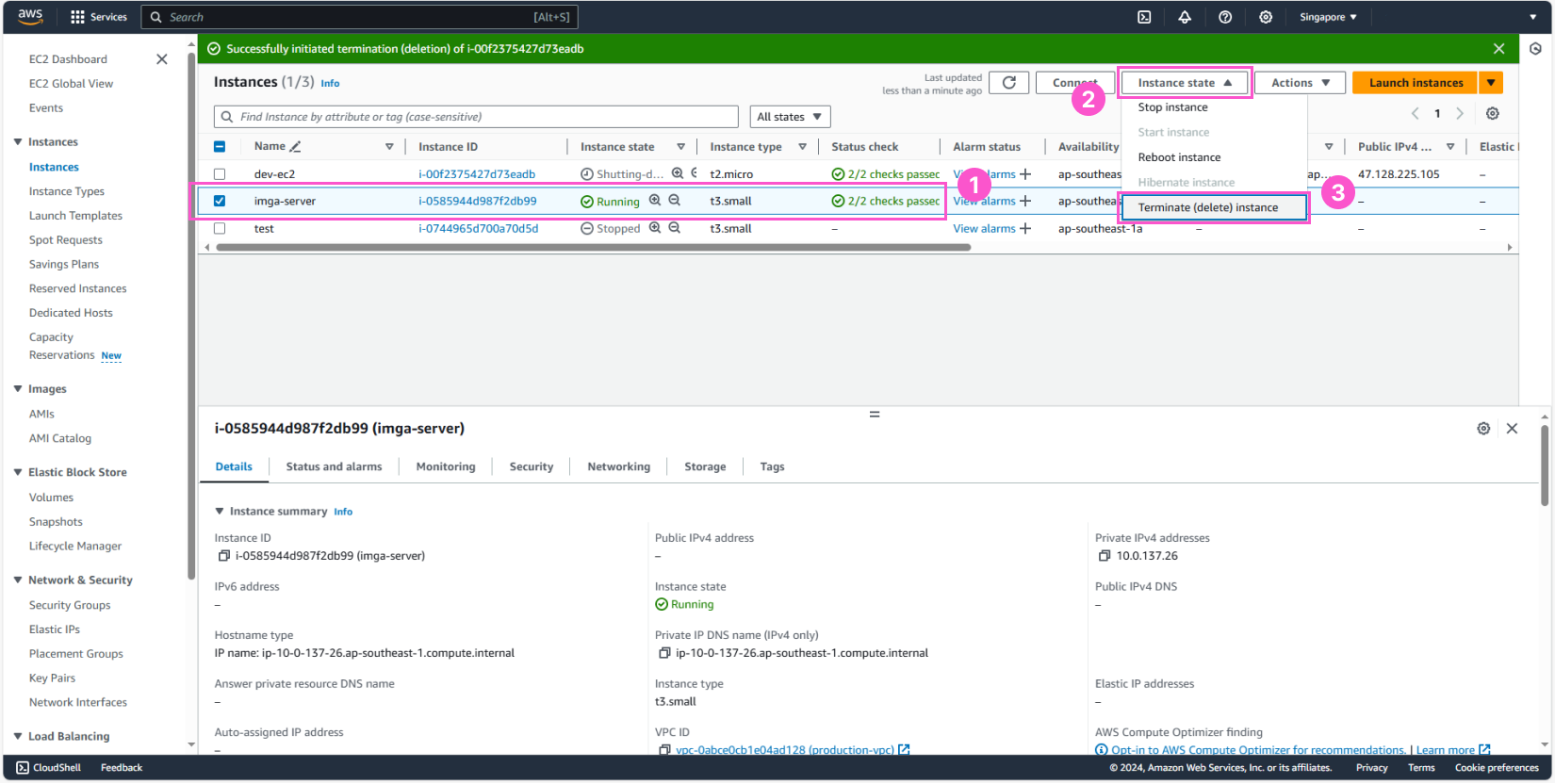Click the Find Instance search field

pos(476,117)
